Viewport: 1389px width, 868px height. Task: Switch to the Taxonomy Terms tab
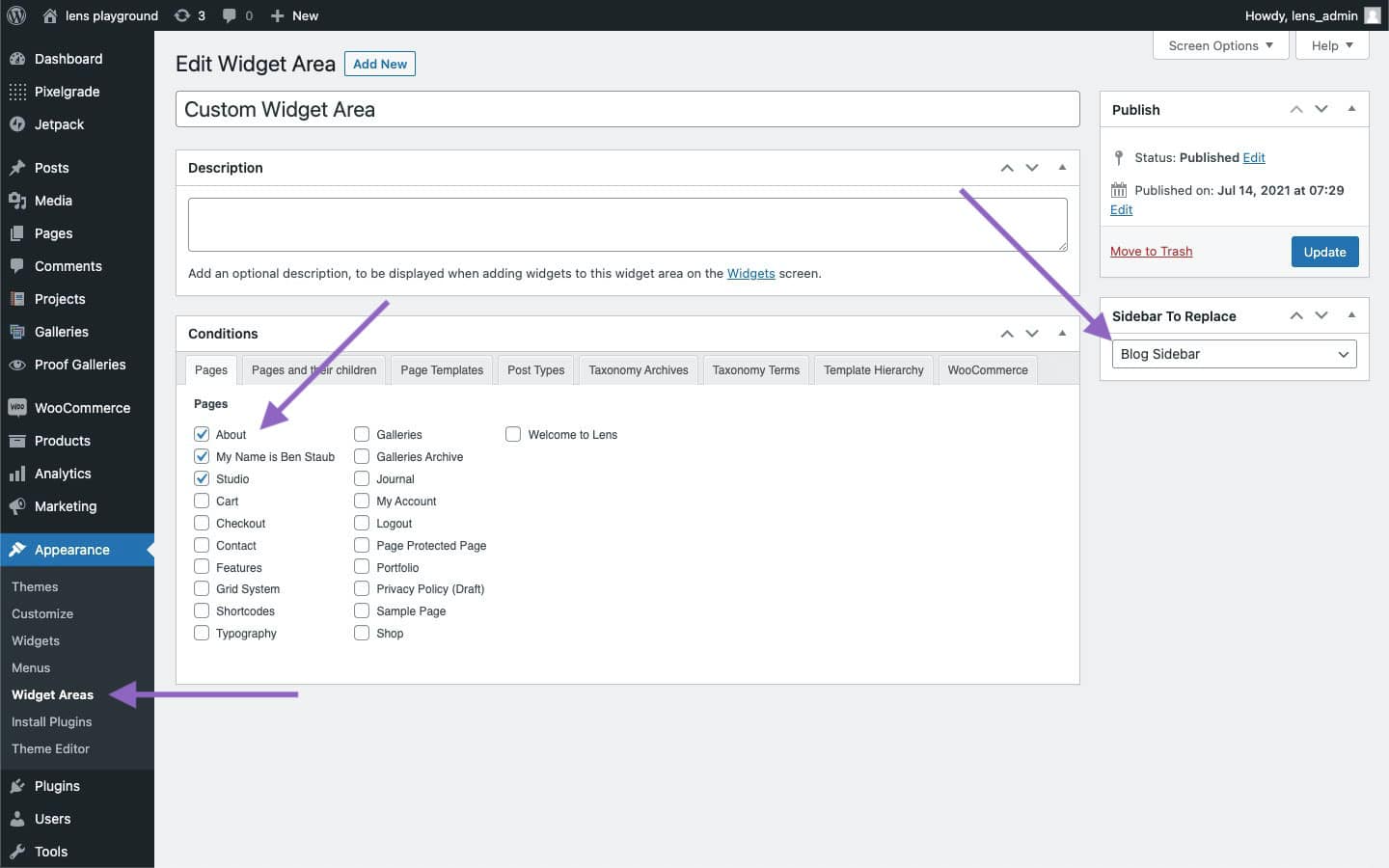[756, 370]
